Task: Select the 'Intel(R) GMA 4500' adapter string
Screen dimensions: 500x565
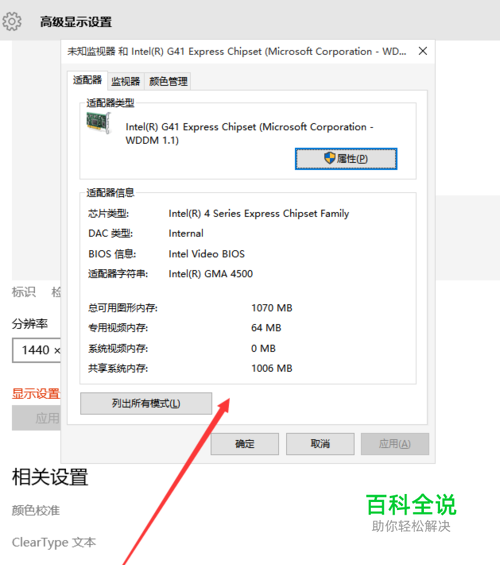Action: pos(210,274)
